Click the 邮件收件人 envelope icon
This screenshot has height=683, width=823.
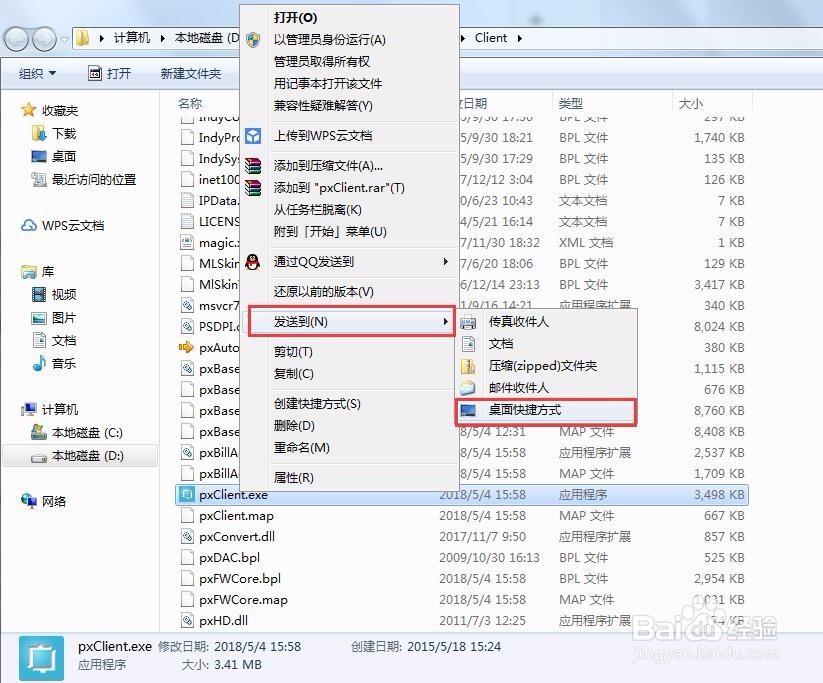467,388
